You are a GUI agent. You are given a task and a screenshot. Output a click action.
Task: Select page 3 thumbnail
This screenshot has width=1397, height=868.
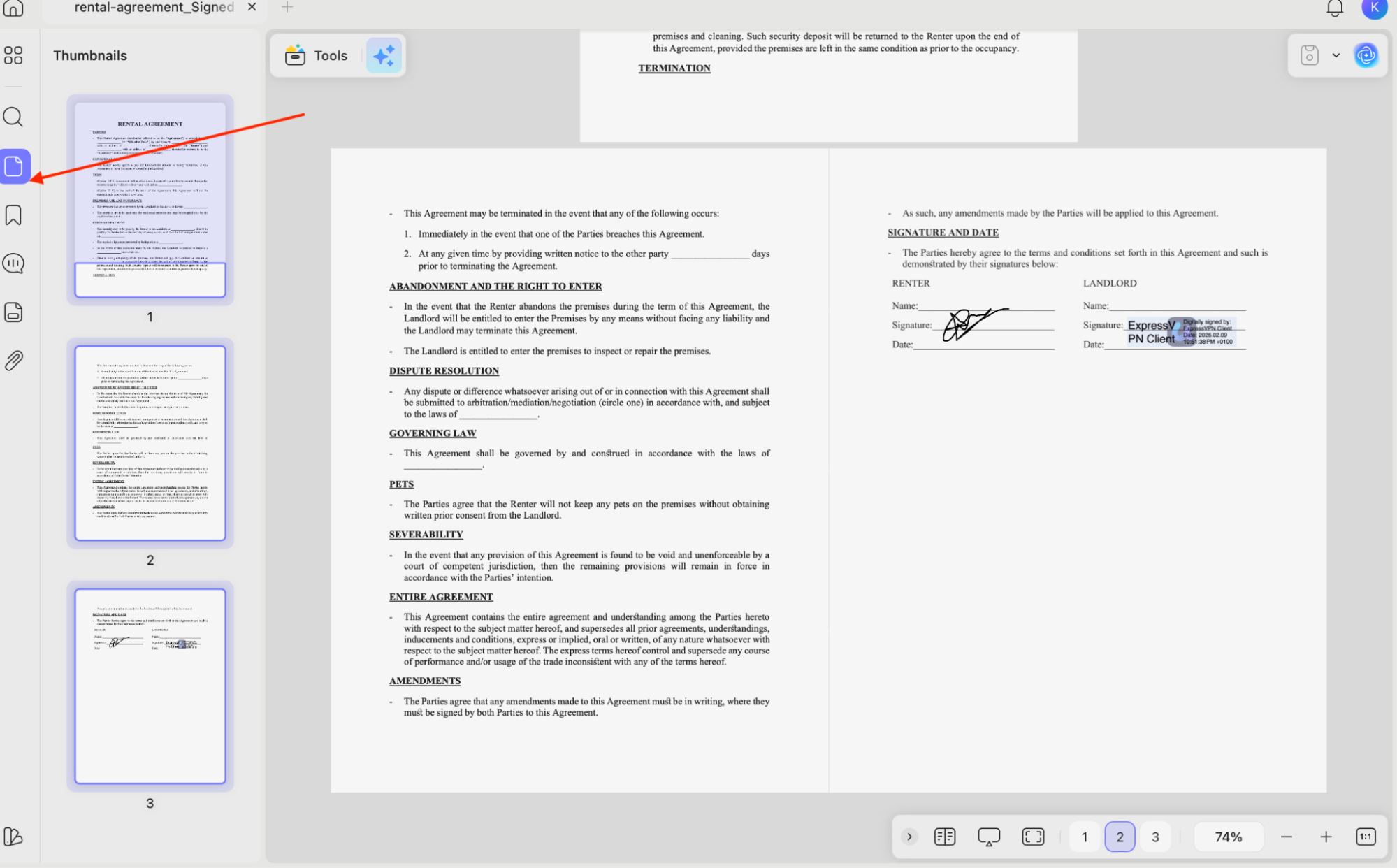coord(150,686)
